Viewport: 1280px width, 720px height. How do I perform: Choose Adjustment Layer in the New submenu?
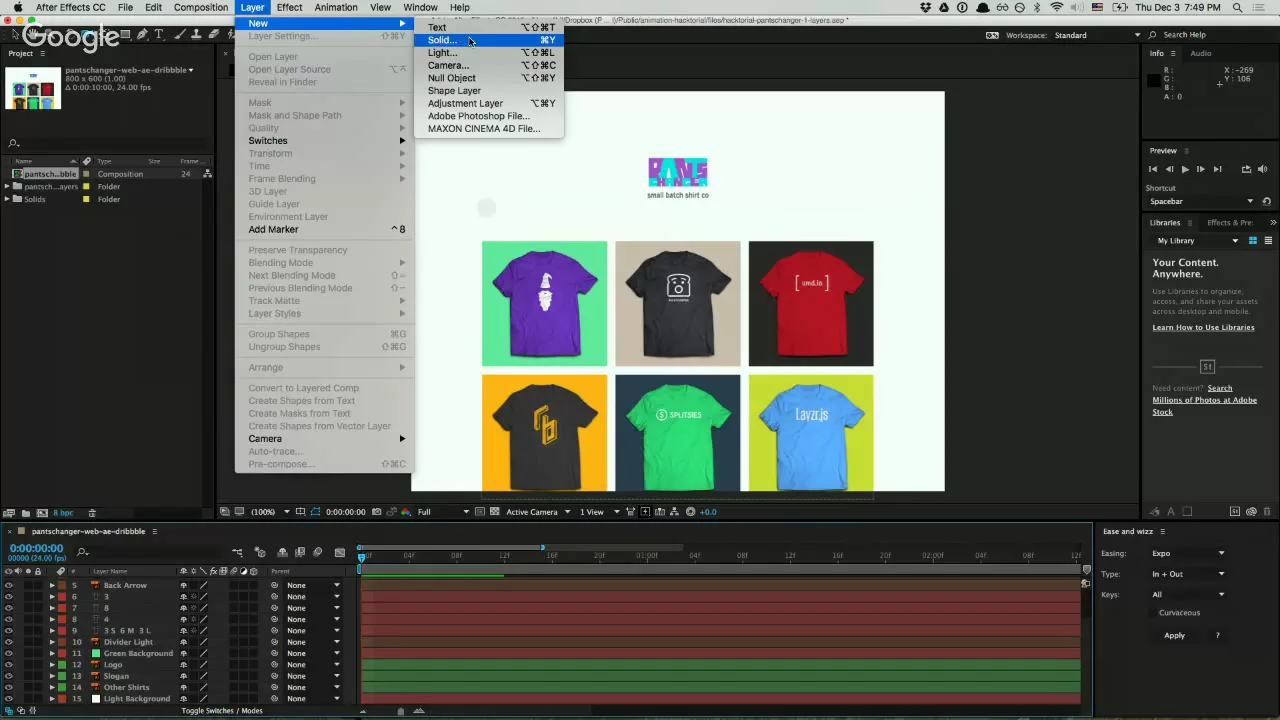pos(488,103)
